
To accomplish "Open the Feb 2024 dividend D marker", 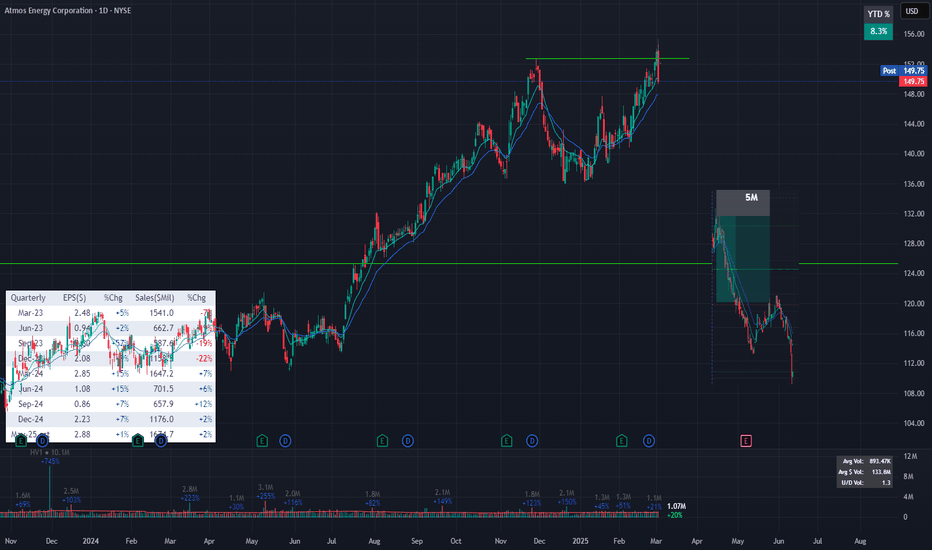I will point(160,441).
